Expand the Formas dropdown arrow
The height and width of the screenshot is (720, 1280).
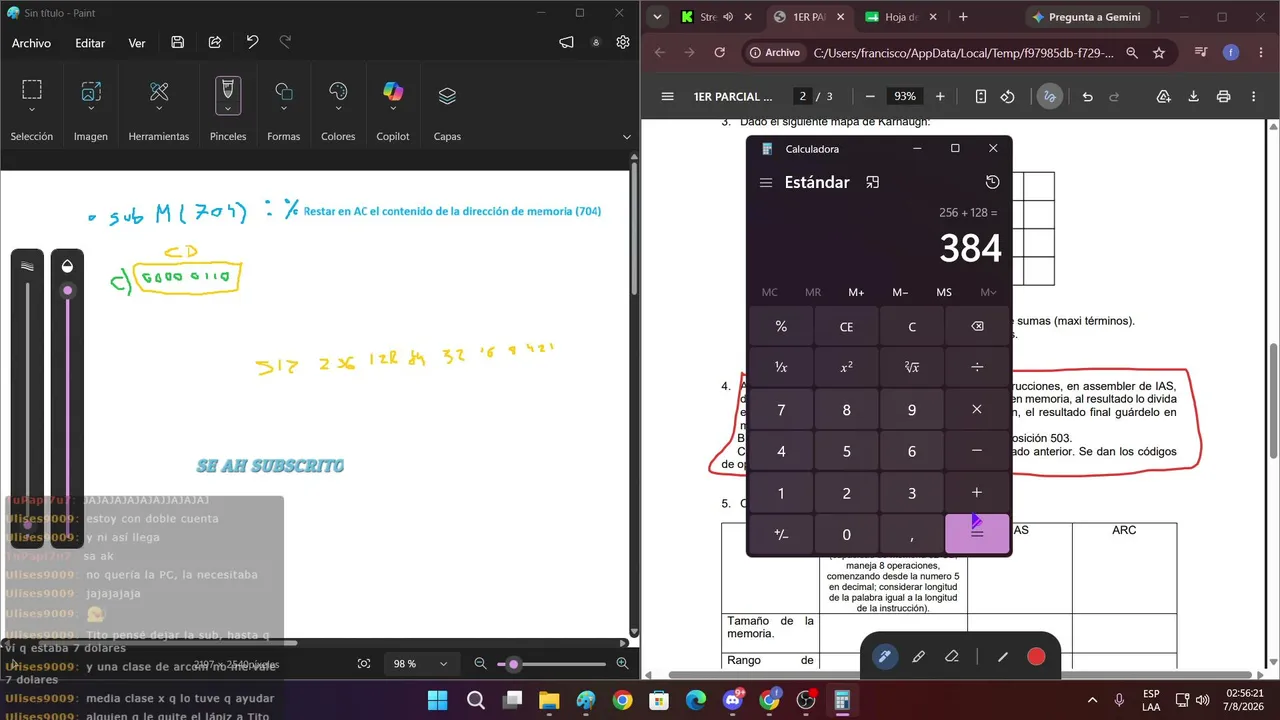(x=284, y=110)
